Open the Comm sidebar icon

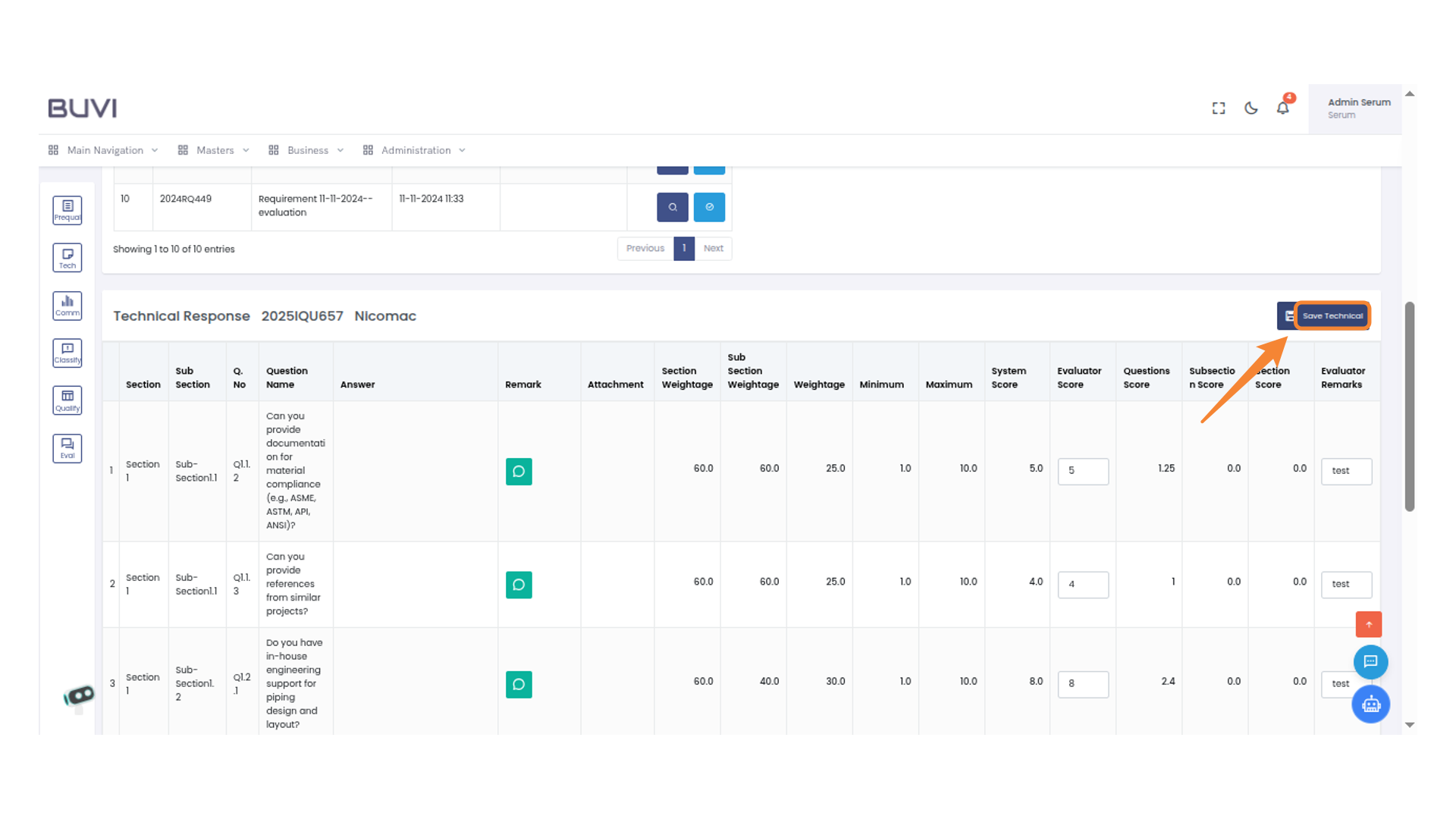[67, 306]
